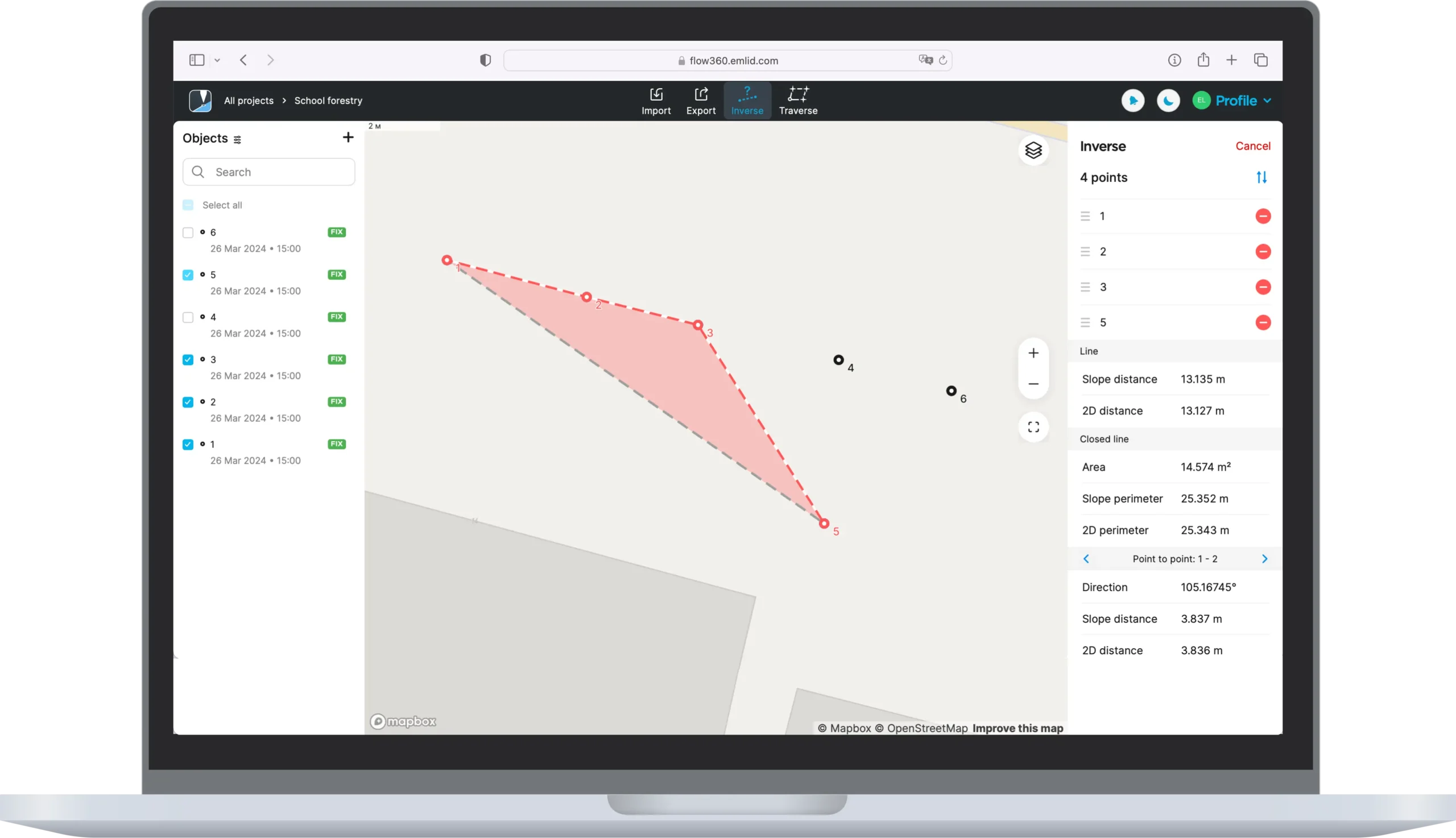Toggle dark mode moon button
1456x838 pixels.
(x=1168, y=101)
